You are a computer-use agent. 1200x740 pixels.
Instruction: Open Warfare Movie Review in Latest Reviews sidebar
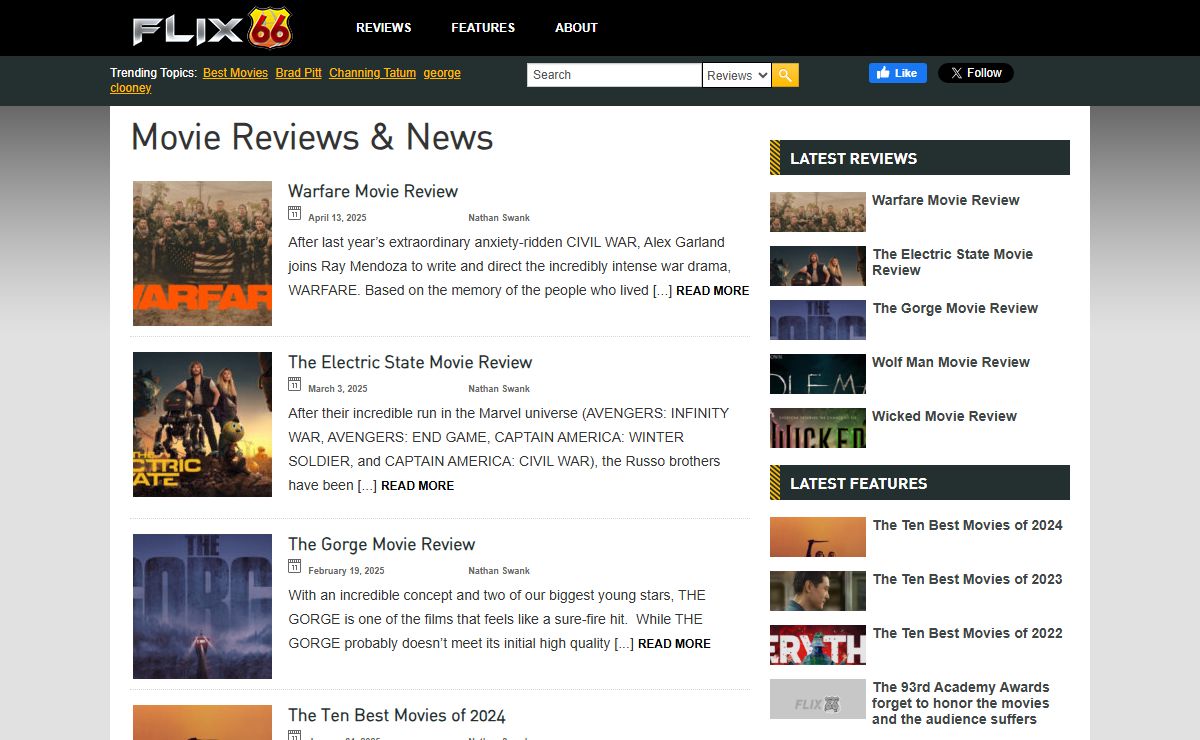pyautogui.click(x=946, y=200)
